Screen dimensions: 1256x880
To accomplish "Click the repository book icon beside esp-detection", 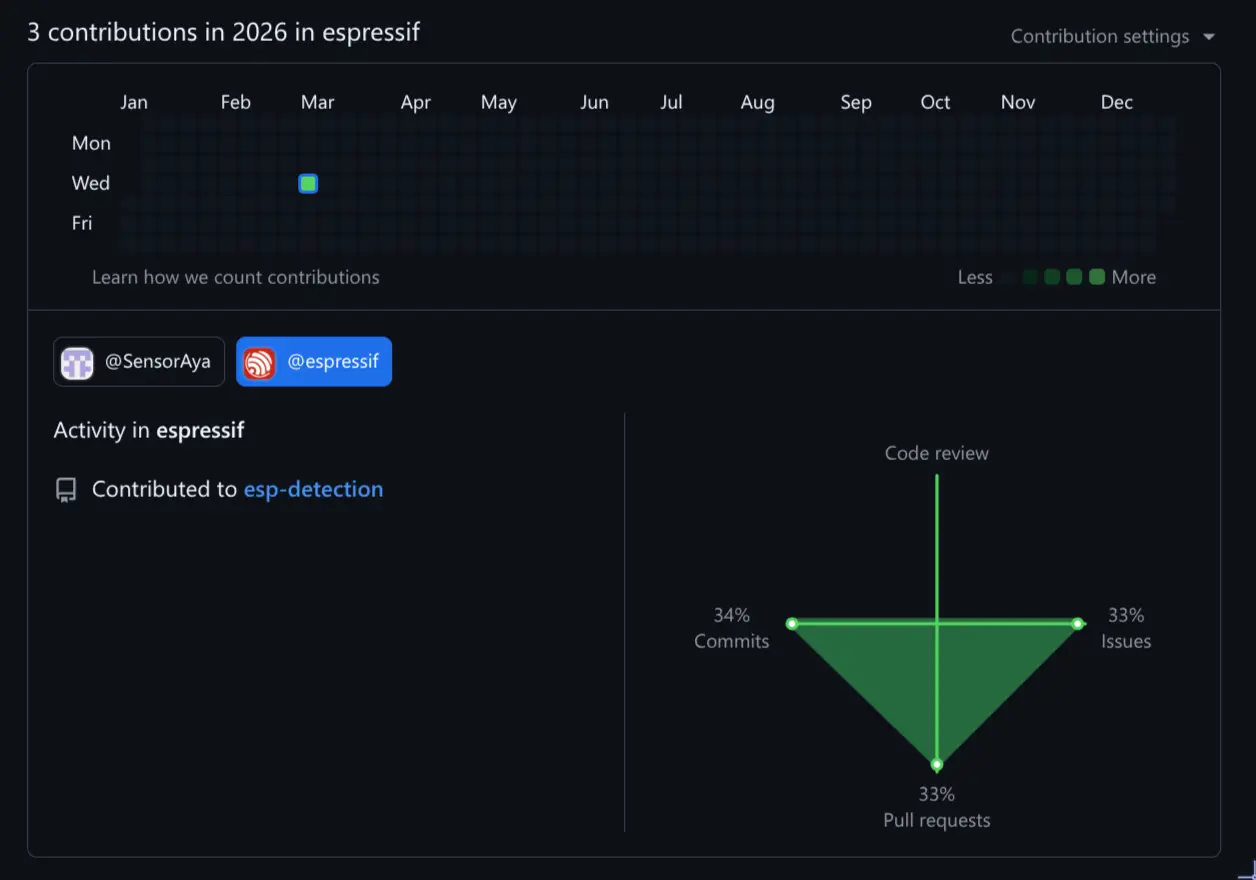I will coord(66,489).
